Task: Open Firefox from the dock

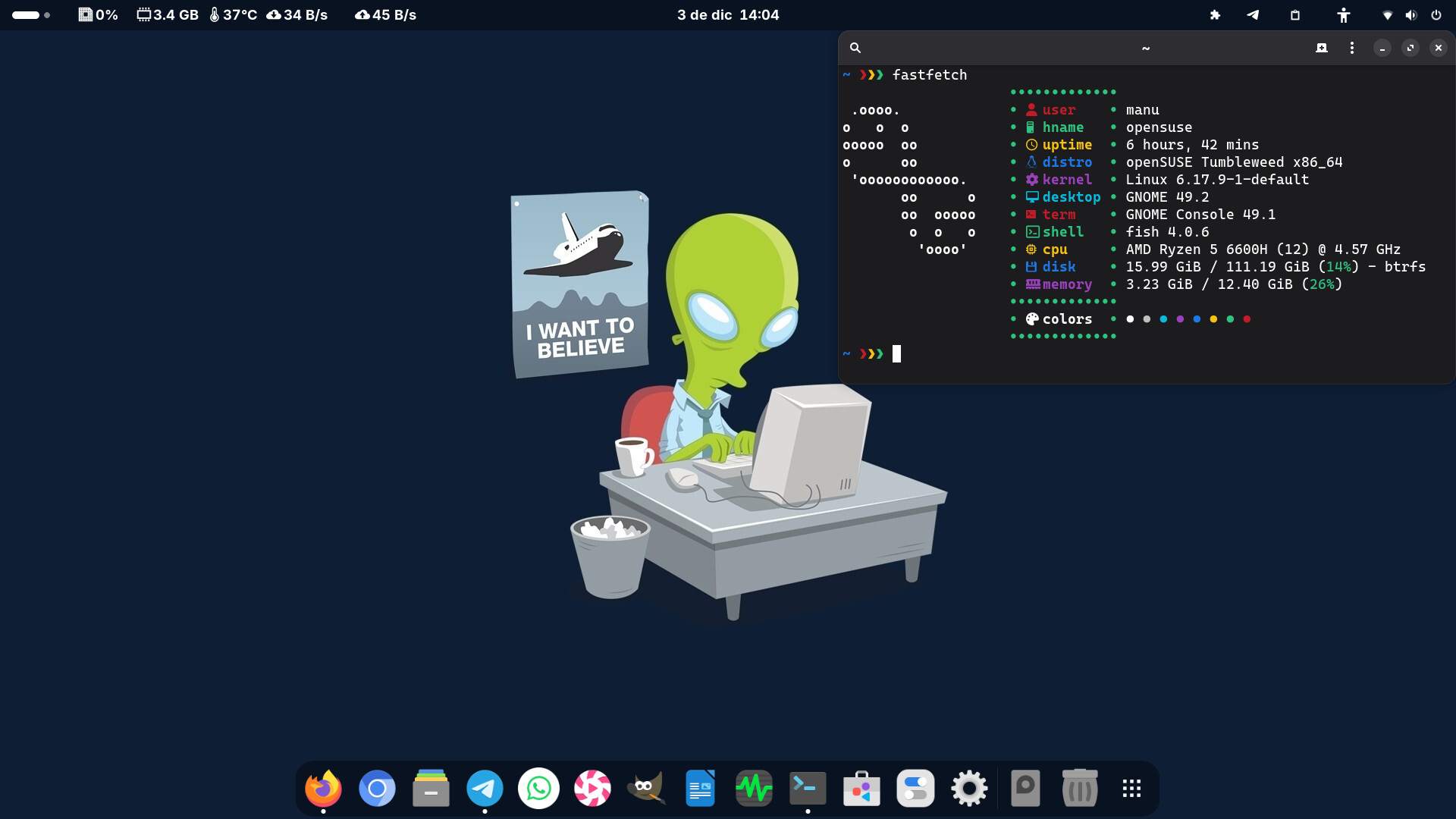Action: (323, 789)
